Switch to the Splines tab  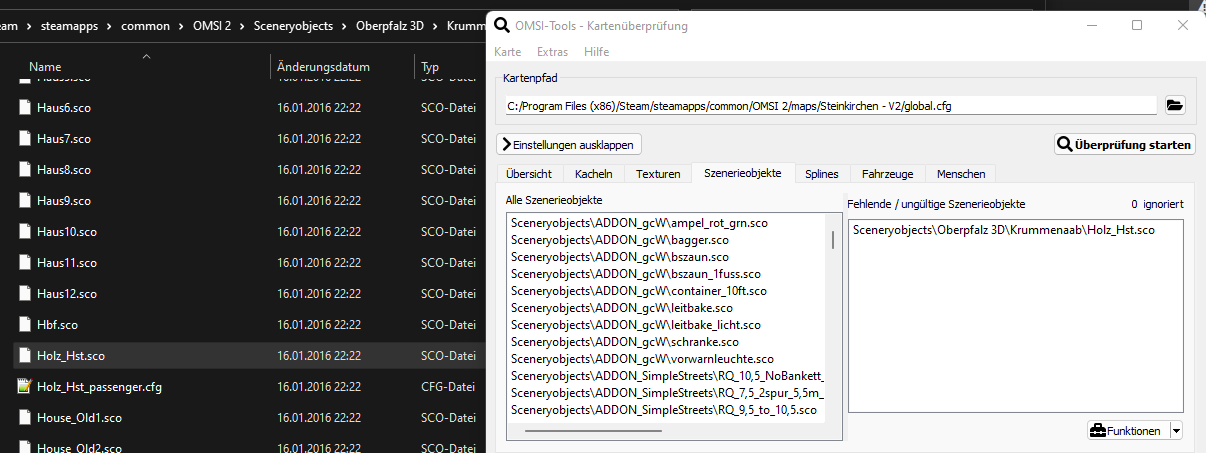[x=822, y=174]
